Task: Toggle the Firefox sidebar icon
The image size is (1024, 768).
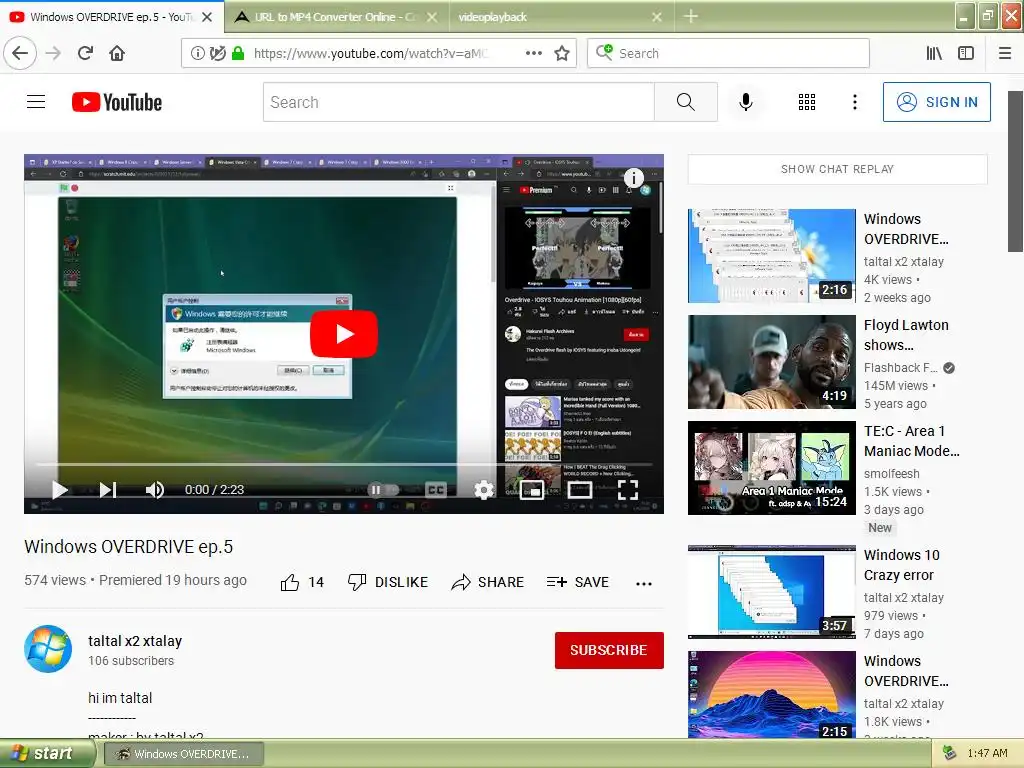Action: 966,53
